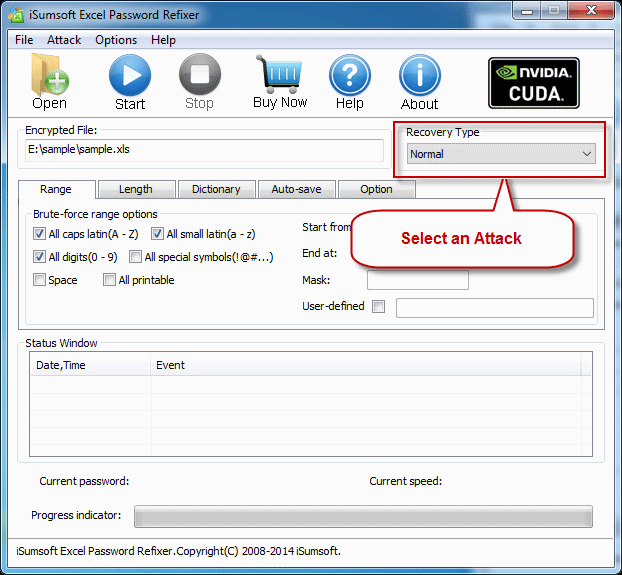The image size is (622, 575).
Task: Open Help from the toolbar
Action: tap(349, 82)
